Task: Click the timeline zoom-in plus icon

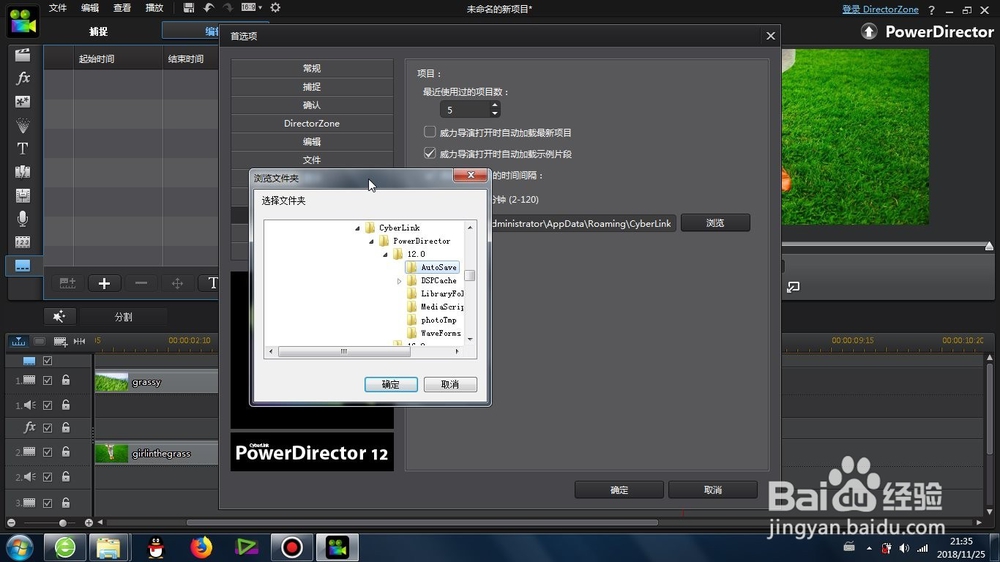Action: 89,523
